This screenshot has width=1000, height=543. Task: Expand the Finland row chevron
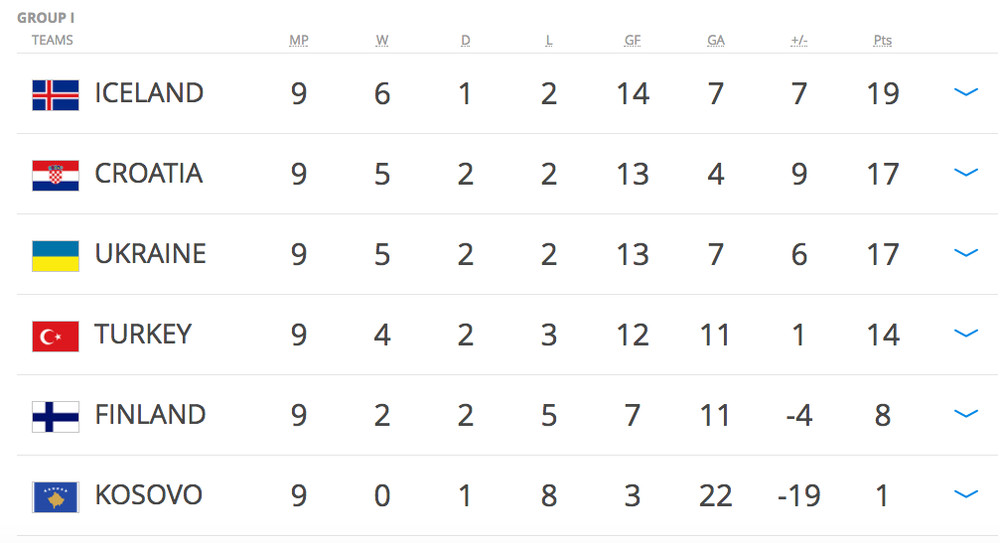[x=966, y=413]
